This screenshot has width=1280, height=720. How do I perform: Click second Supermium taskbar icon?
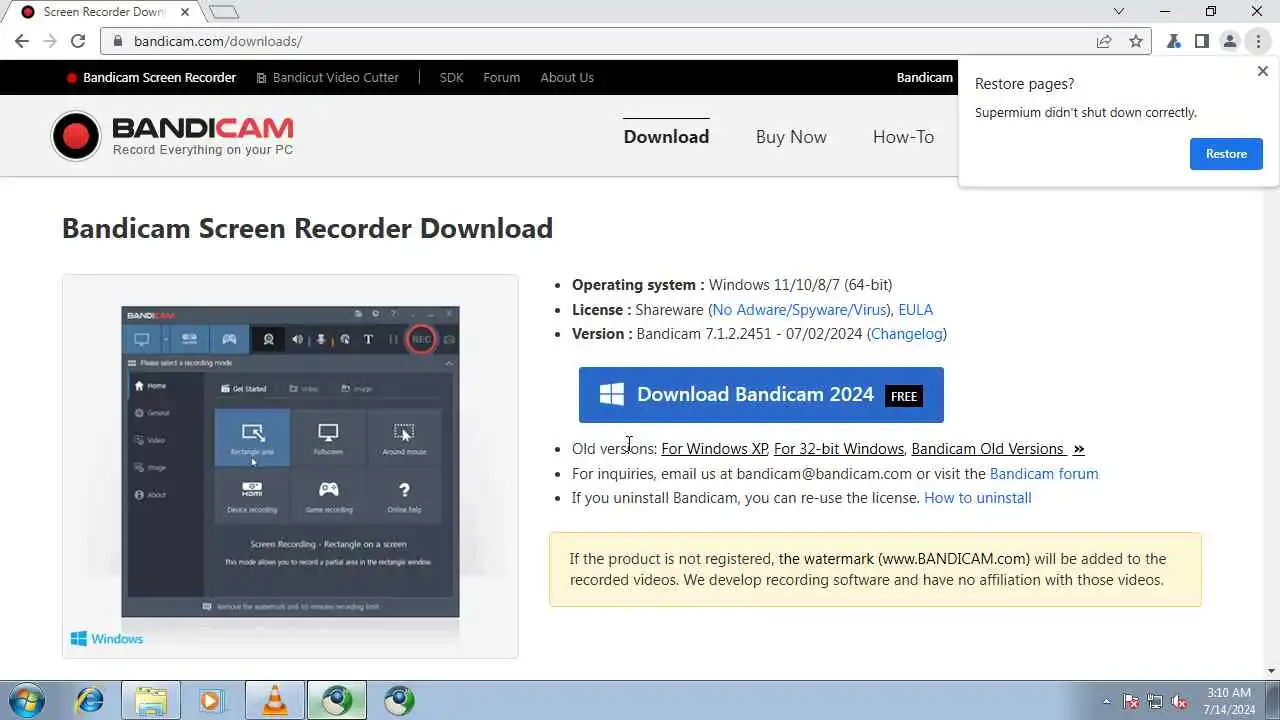[x=399, y=700]
